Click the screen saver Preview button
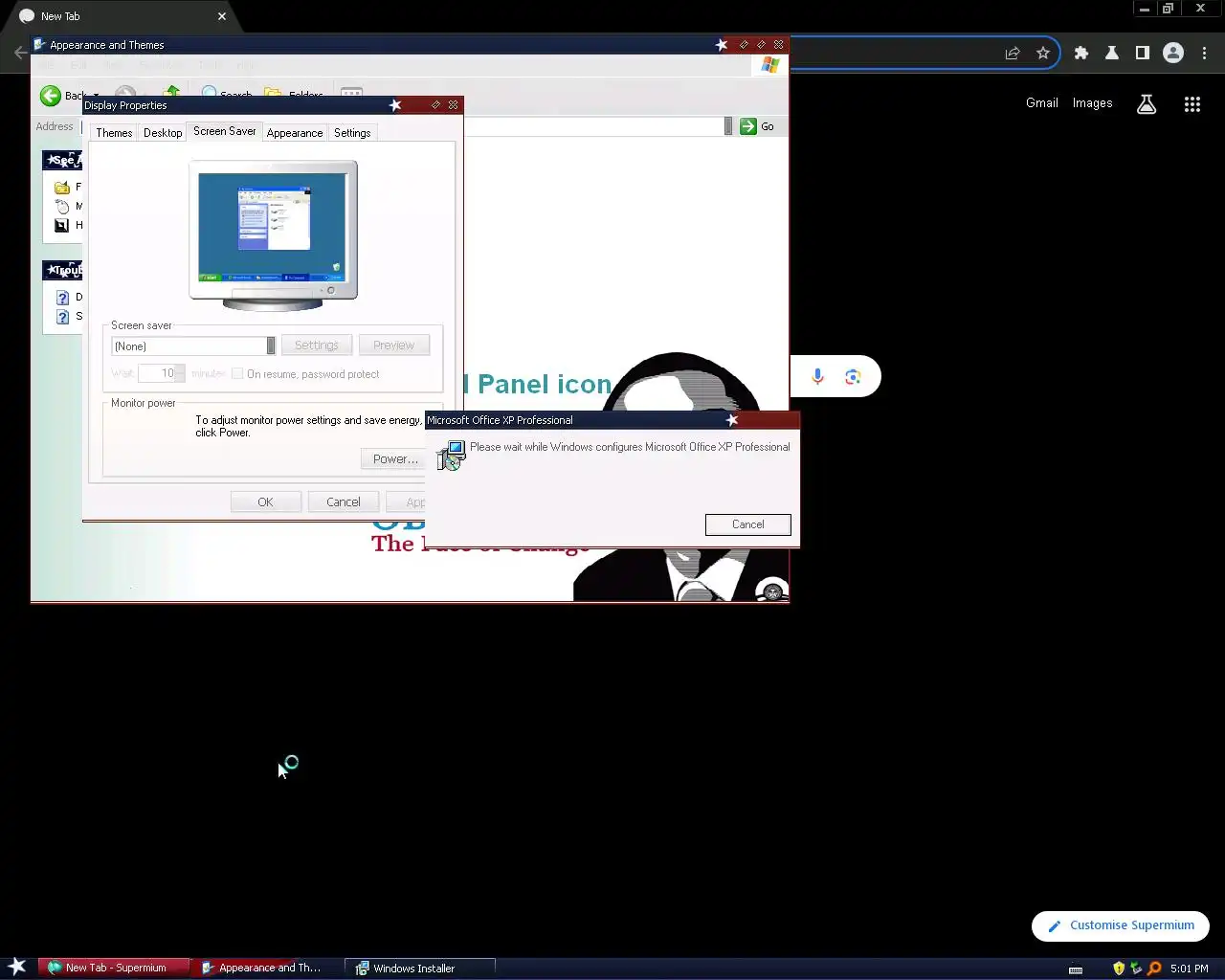The image size is (1225, 980). click(x=394, y=345)
